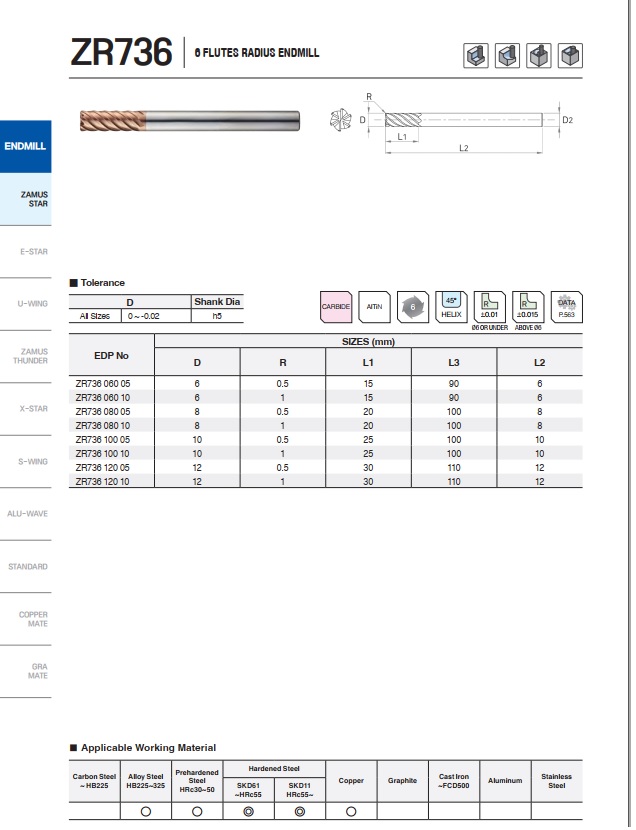
Task: Click the double circle under SKD61
Action: click(248, 811)
